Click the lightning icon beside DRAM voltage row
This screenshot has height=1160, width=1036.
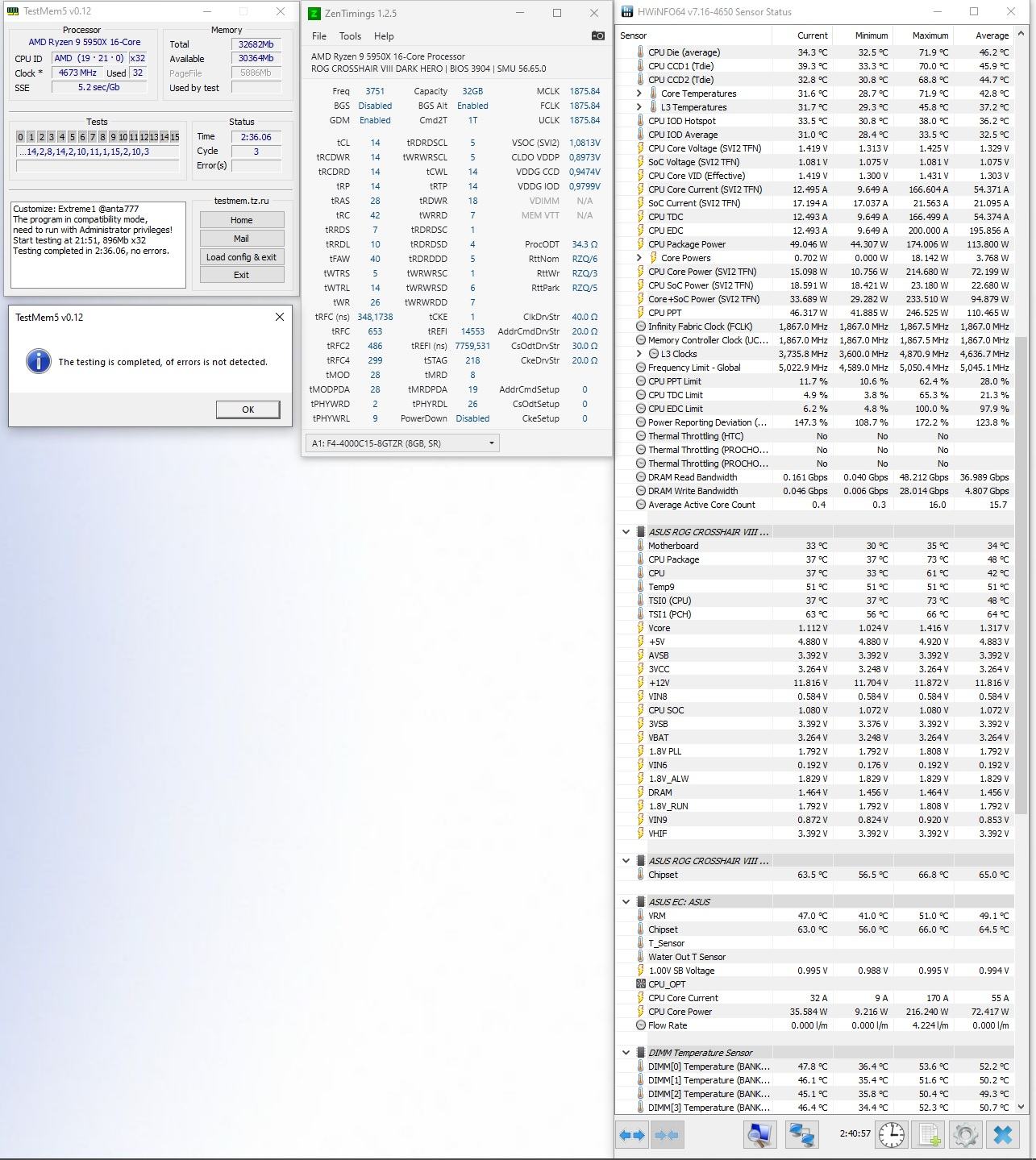[640, 792]
